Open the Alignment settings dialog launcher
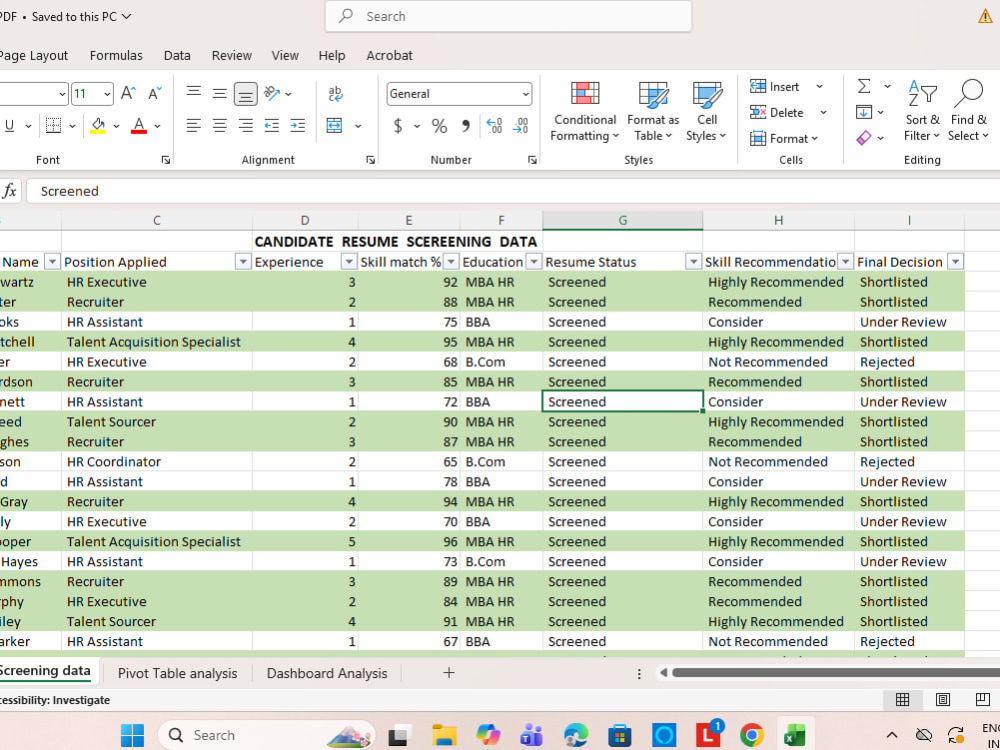This screenshot has width=1000, height=750. click(x=370, y=160)
